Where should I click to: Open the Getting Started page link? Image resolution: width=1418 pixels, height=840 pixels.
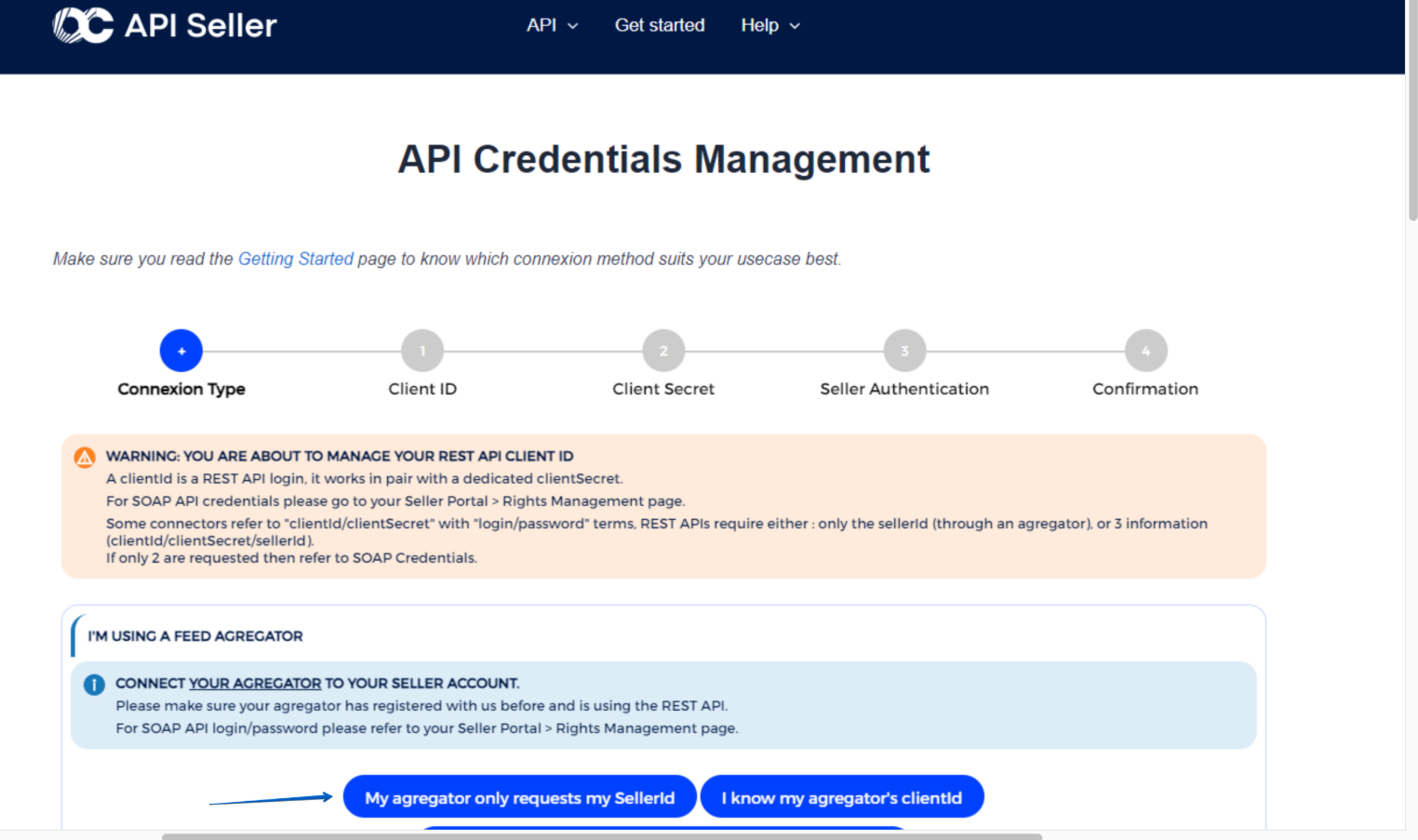[x=296, y=259]
